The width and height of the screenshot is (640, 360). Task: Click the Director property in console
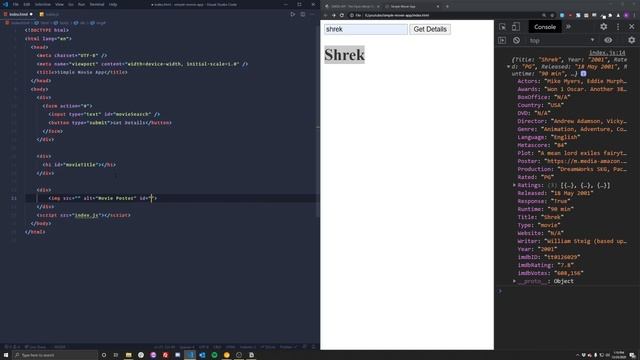572,121
